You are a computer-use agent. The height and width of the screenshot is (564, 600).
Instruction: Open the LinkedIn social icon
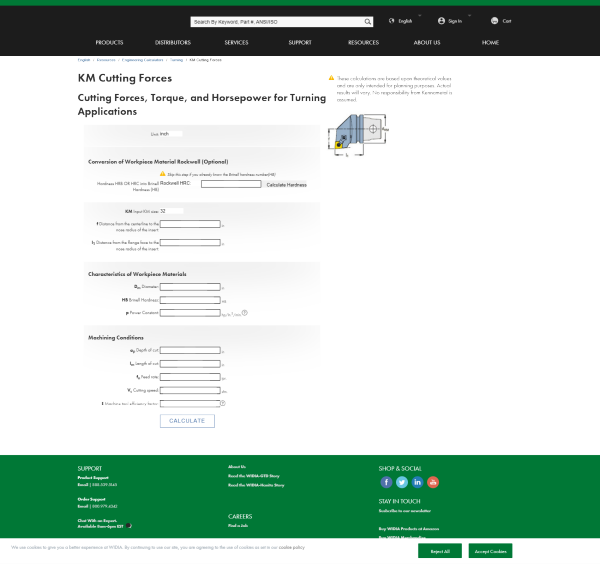pos(418,482)
